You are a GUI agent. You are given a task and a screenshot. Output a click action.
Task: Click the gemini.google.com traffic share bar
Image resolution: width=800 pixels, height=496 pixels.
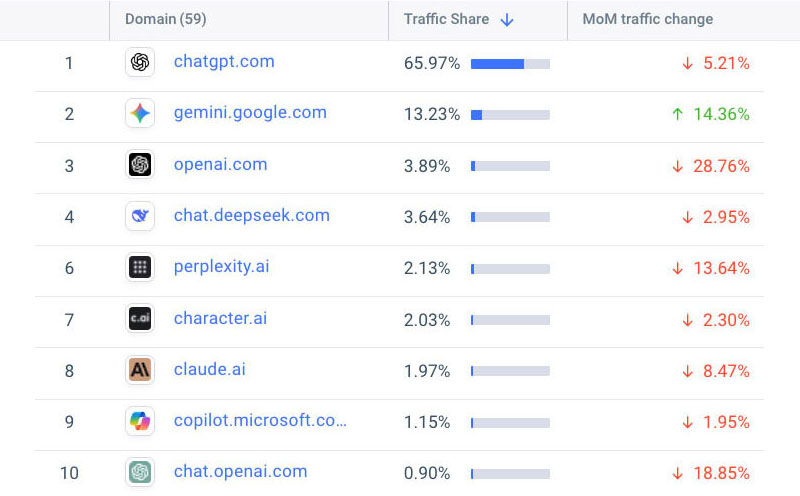(x=510, y=115)
